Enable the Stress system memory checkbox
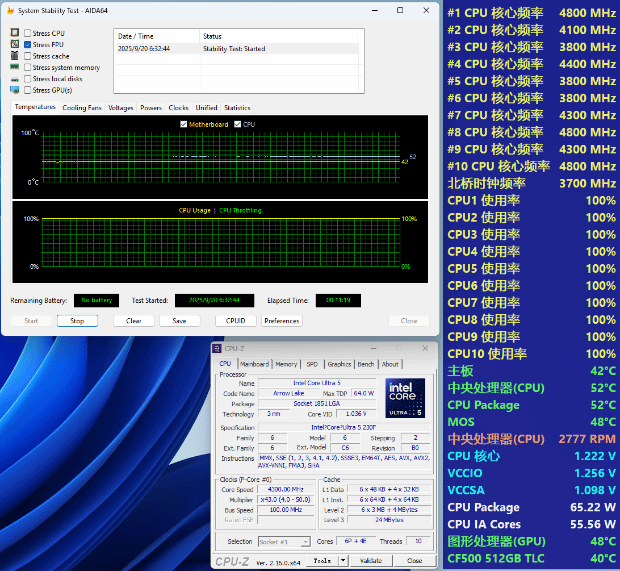Screen dimensions: 620x571 (x=27, y=68)
